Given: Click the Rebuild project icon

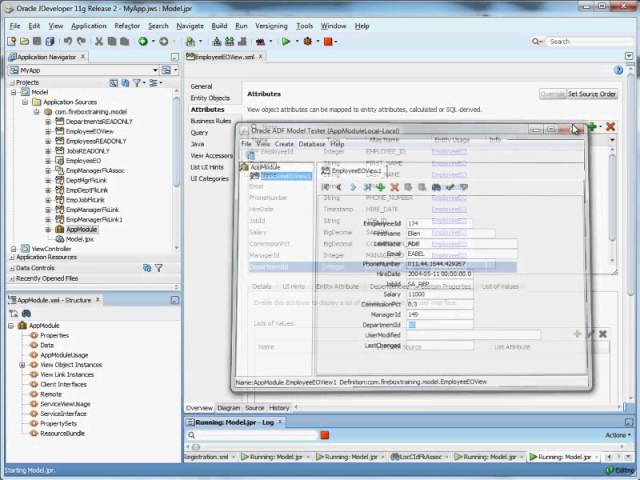Looking at the screenshot, I should coord(230,41).
